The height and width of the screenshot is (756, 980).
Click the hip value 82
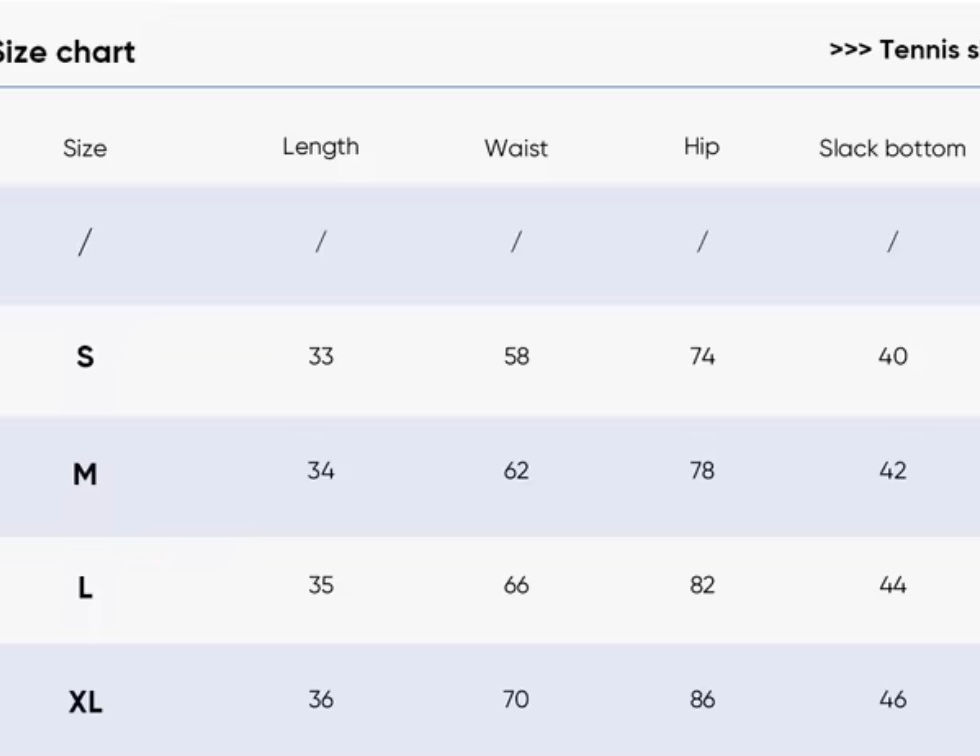(x=702, y=585)
